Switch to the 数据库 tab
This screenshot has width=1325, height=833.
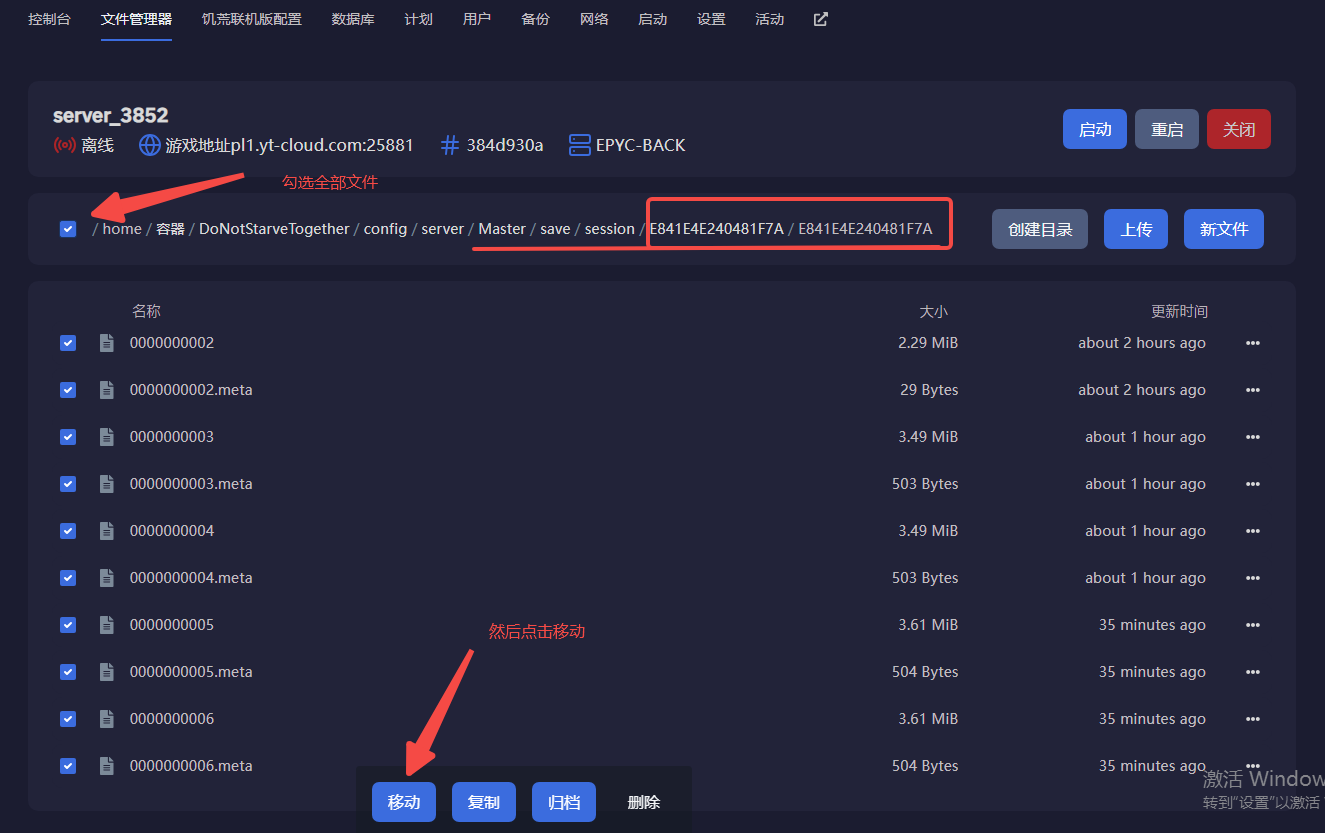pos(353,19)
